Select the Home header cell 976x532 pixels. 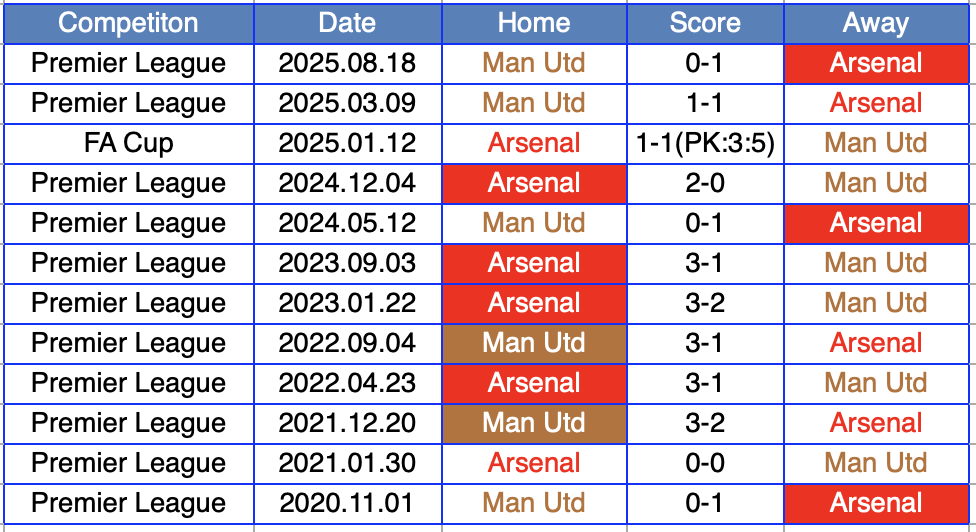(533, 23)
